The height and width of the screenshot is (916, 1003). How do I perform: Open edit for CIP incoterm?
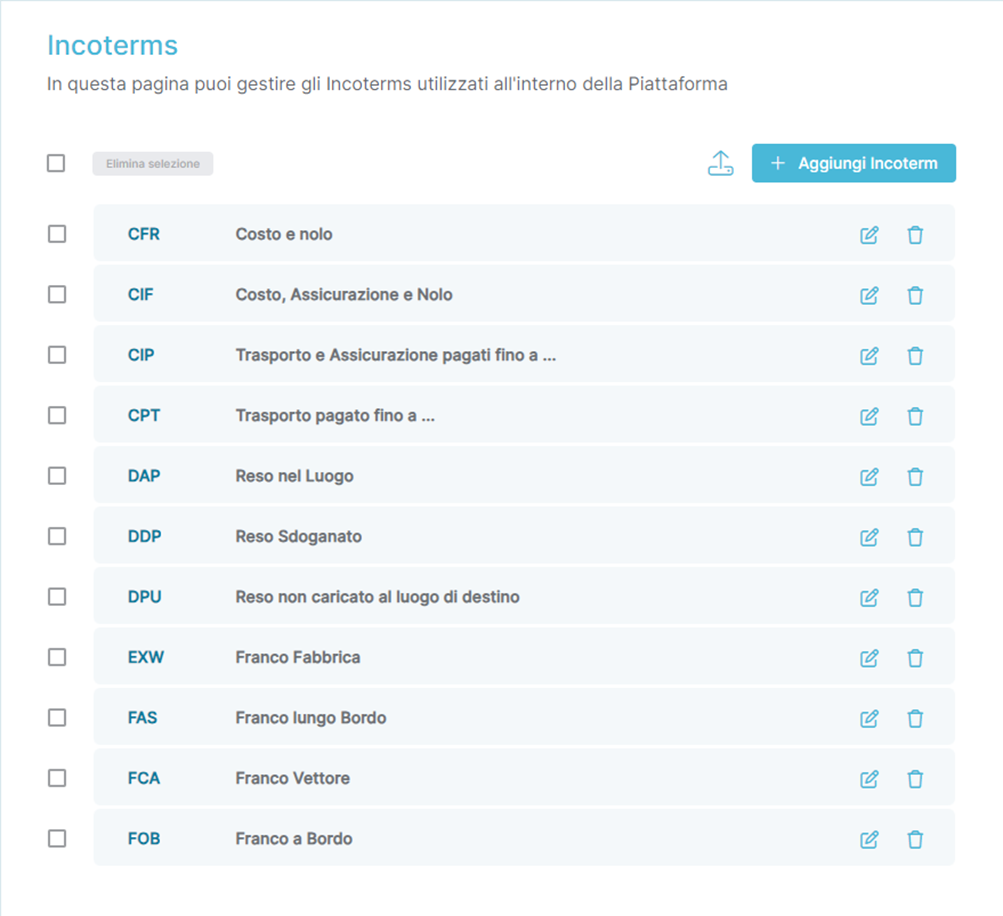[x=869, y=356]
